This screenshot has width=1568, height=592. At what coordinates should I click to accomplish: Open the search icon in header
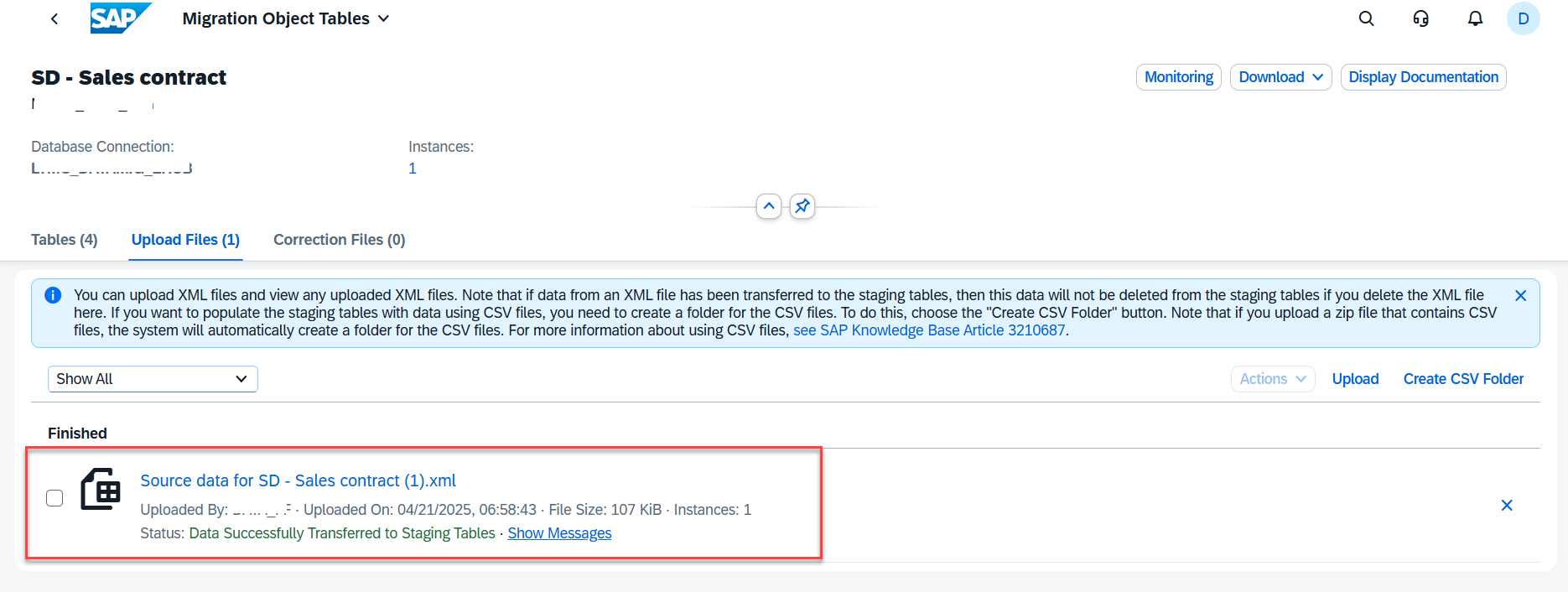1367,18
